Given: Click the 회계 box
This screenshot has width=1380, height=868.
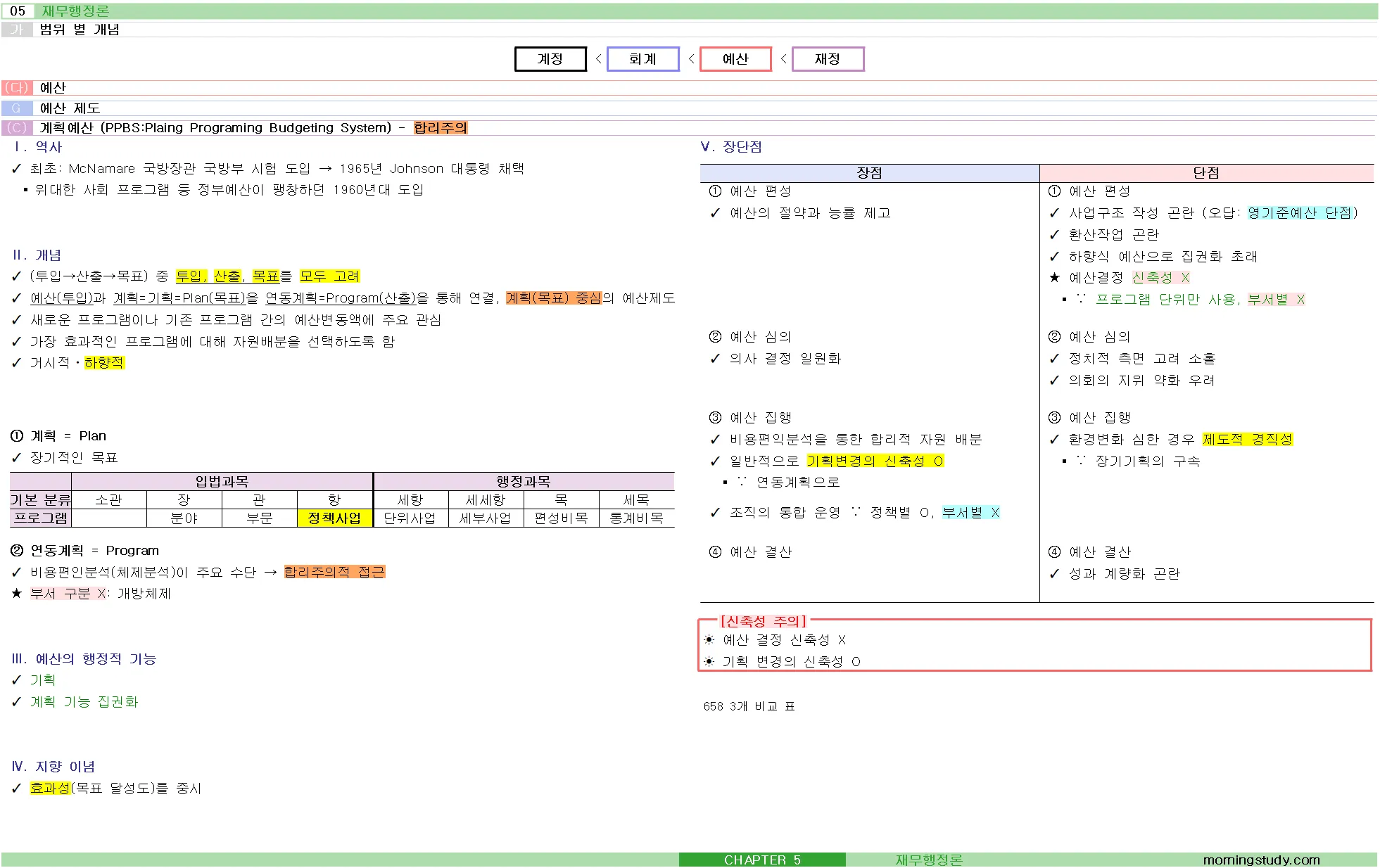Looking at the screenshot, I should tap(642, 59).
